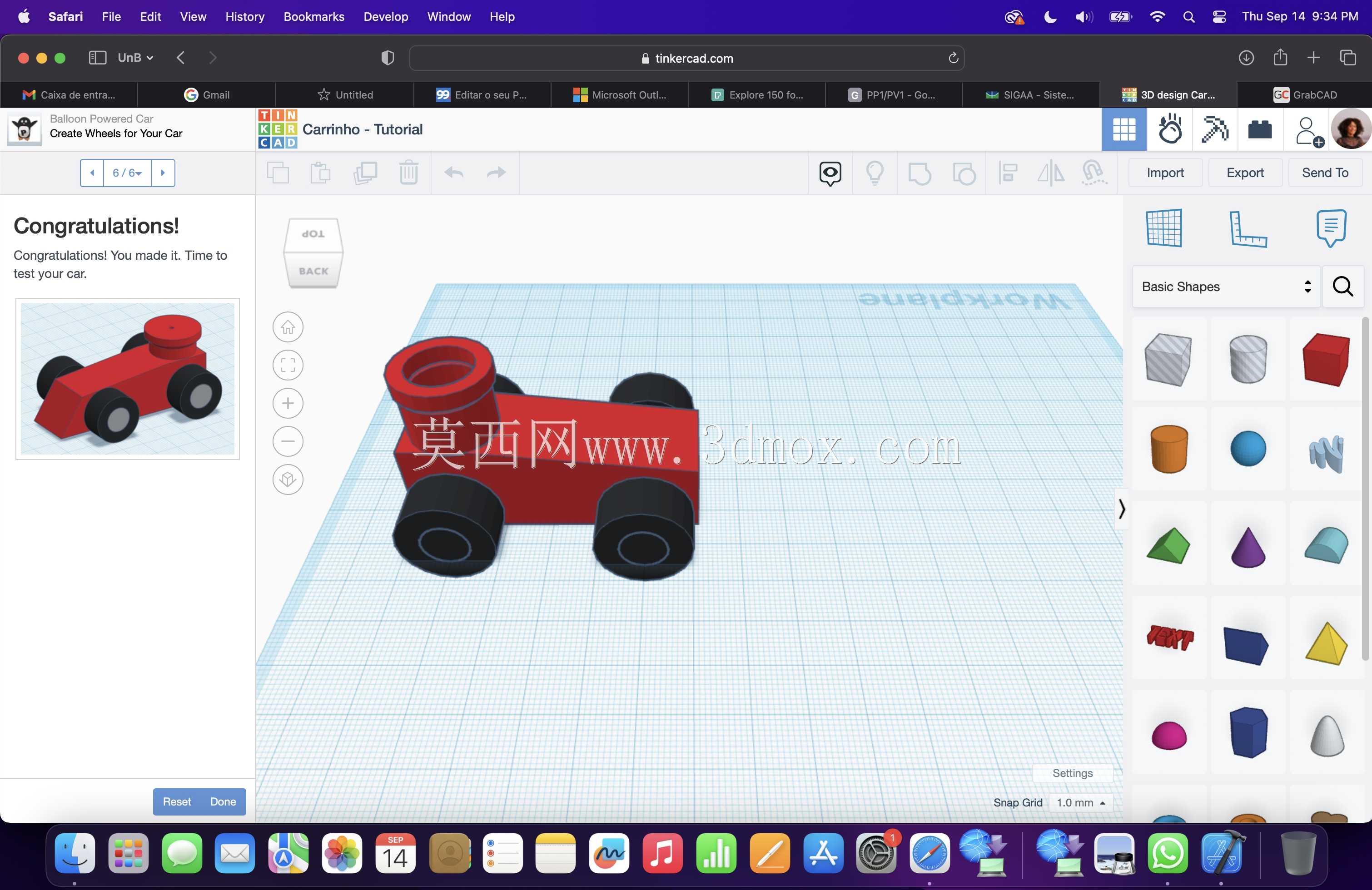The height and width of the screenshot is (890, 1372).
Task: Click the Home view button
Action: [x=288, y=327]
